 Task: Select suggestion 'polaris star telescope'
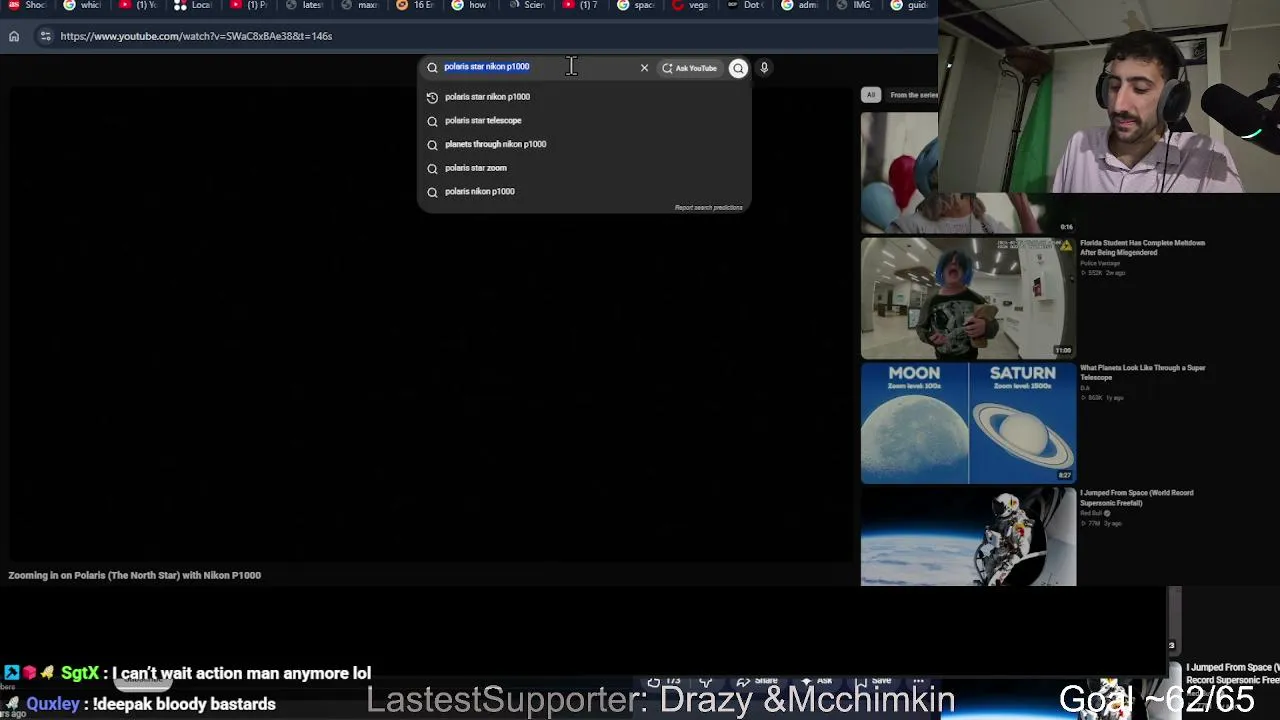click(584, 120)
